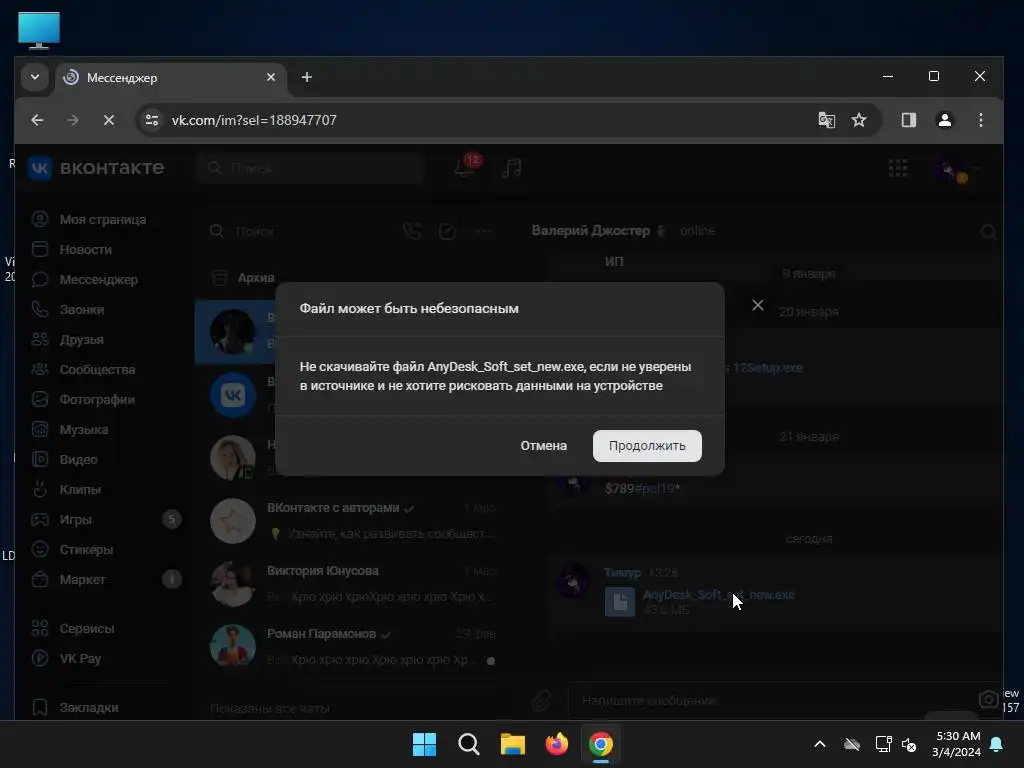Bookmark this page with the star
Viewport: 1024px width, 768px height.
(x=859, y=120)
